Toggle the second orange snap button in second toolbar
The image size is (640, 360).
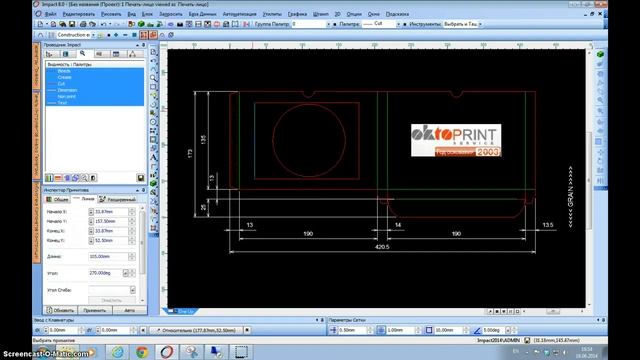pyautogui.click(x=153, y=35)
